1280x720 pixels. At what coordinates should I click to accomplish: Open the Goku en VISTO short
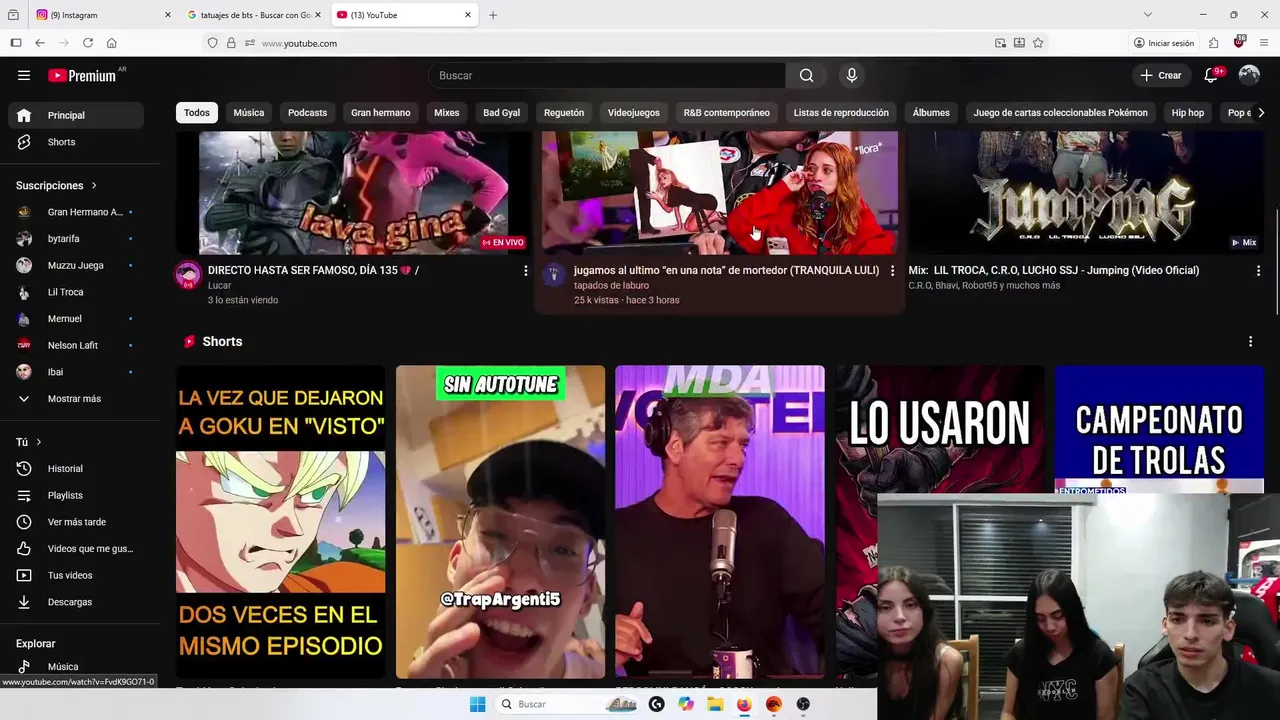click(x=280, y=522)
